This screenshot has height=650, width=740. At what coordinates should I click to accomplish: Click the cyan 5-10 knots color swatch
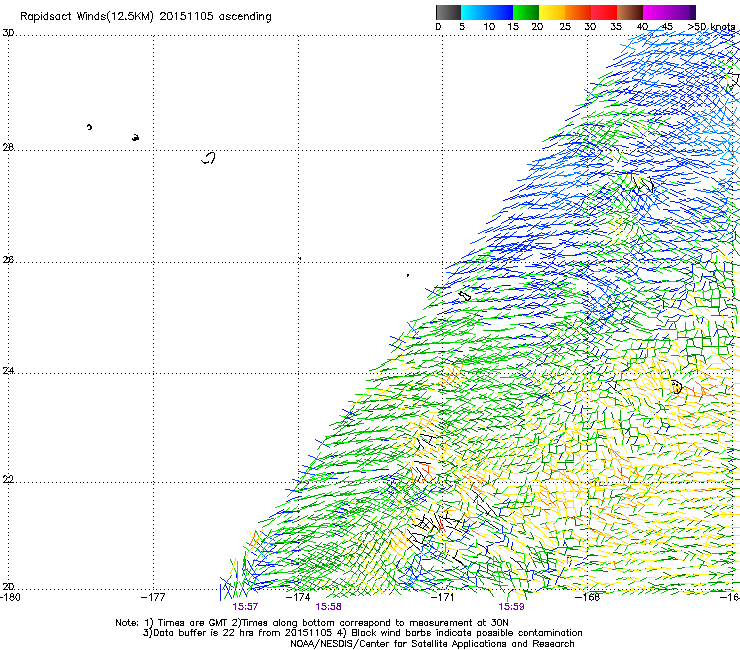(474, 12)
